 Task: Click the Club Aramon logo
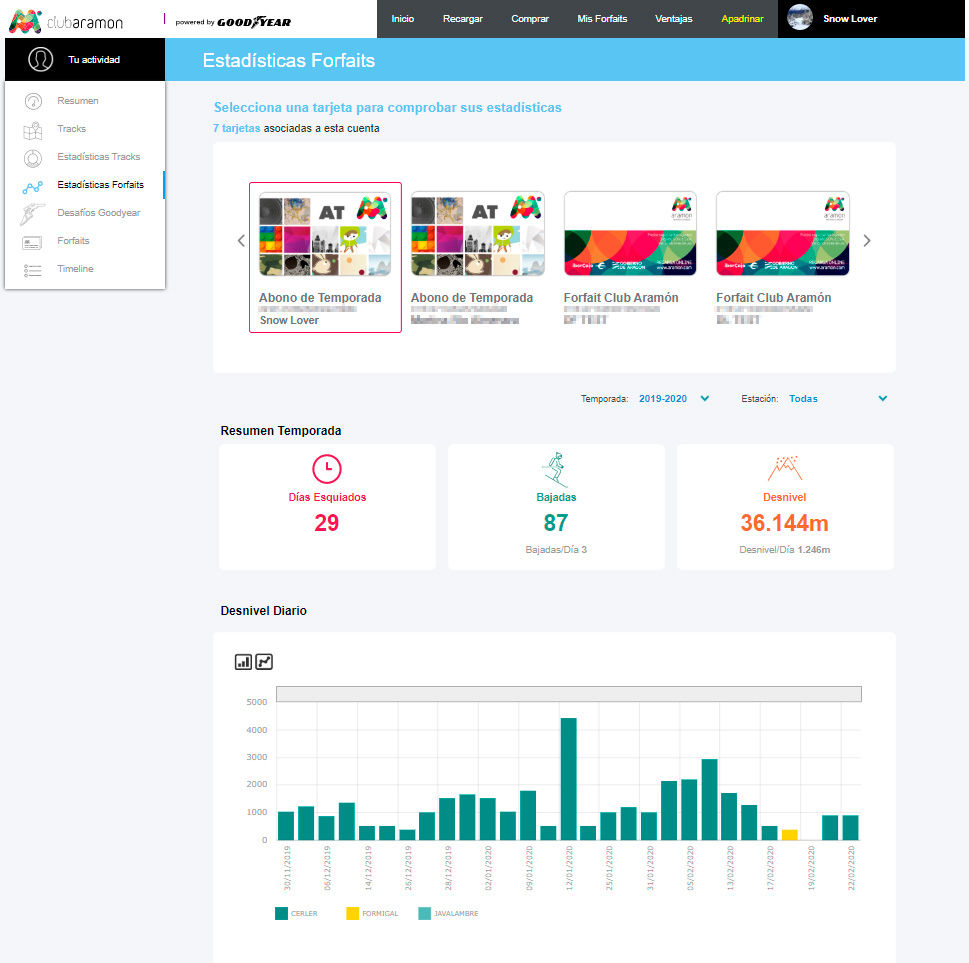71,19
